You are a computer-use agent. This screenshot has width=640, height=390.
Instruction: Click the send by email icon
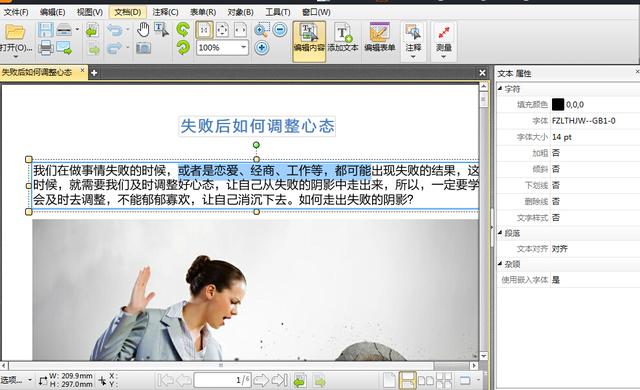64,48
